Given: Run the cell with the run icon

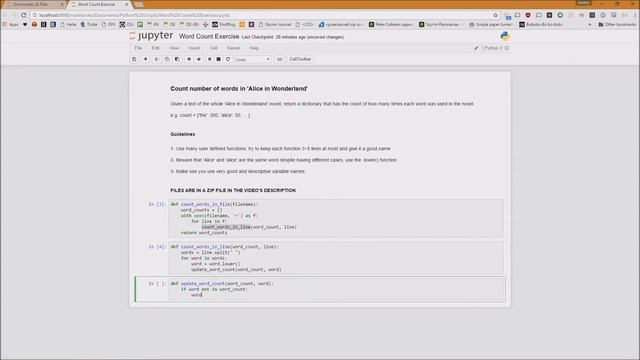Looking at the screenshot, I should 209,59.
